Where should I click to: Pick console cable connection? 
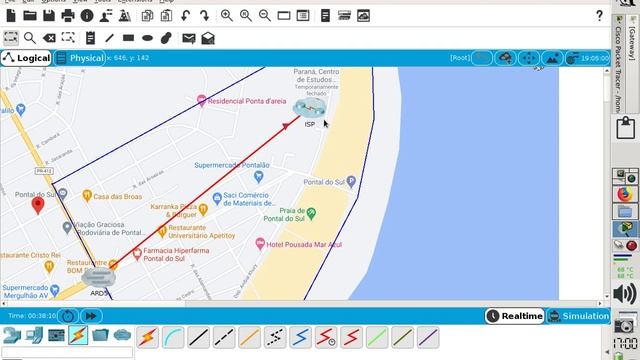[x=173, y=338]
